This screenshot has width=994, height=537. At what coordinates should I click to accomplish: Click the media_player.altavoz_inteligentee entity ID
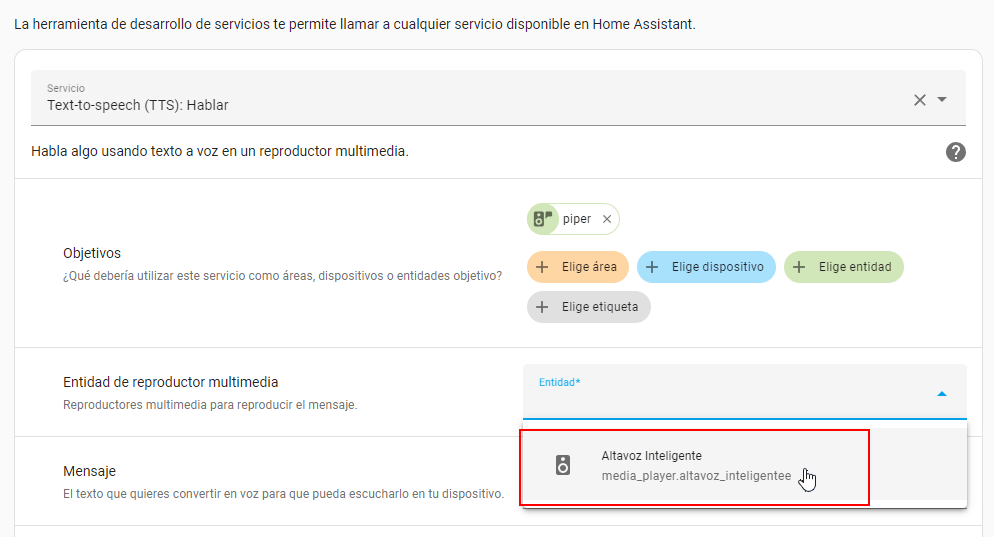point(696,475)
